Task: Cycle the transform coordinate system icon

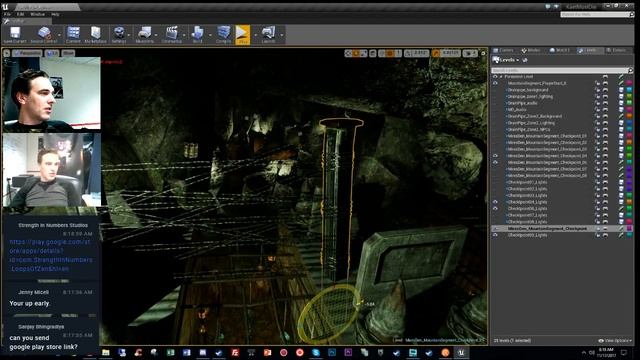Action: pyautogui.click(x=373, y=53)
